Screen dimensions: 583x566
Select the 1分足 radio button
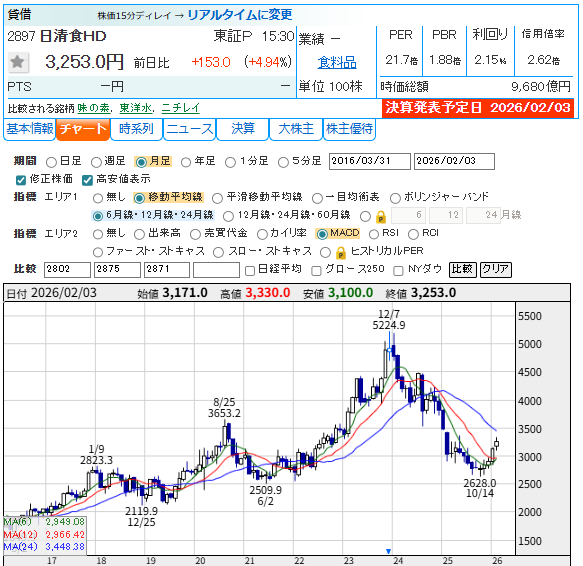231,162
